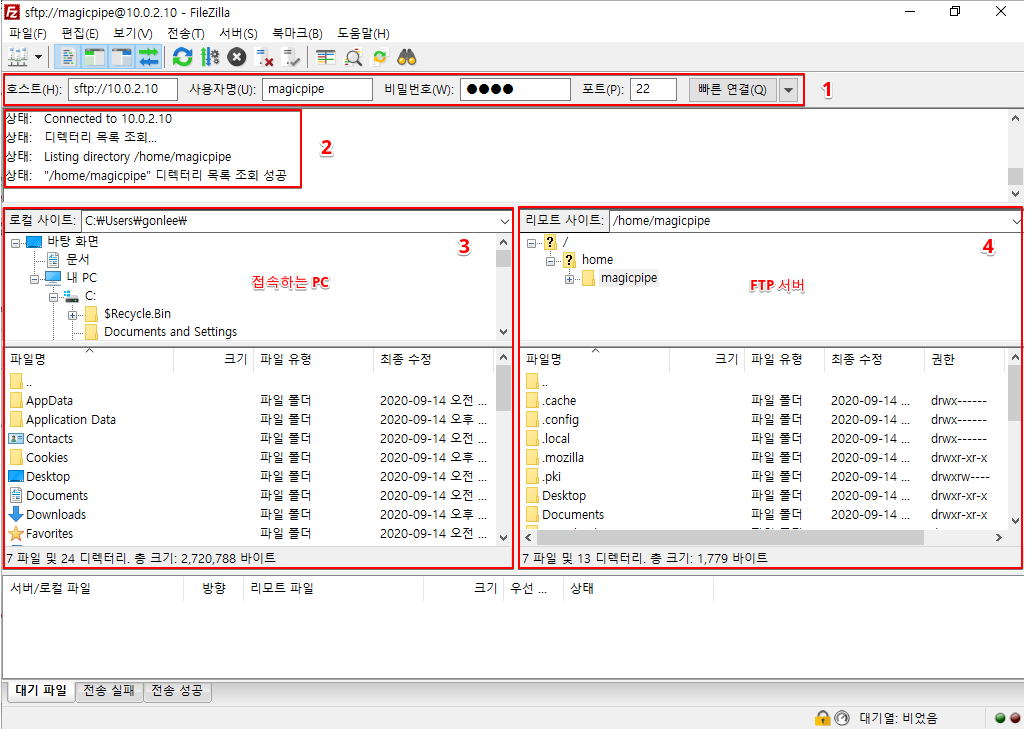Toggle transfer queue display
Screen dimensions: 1027x729
[149, 58]
